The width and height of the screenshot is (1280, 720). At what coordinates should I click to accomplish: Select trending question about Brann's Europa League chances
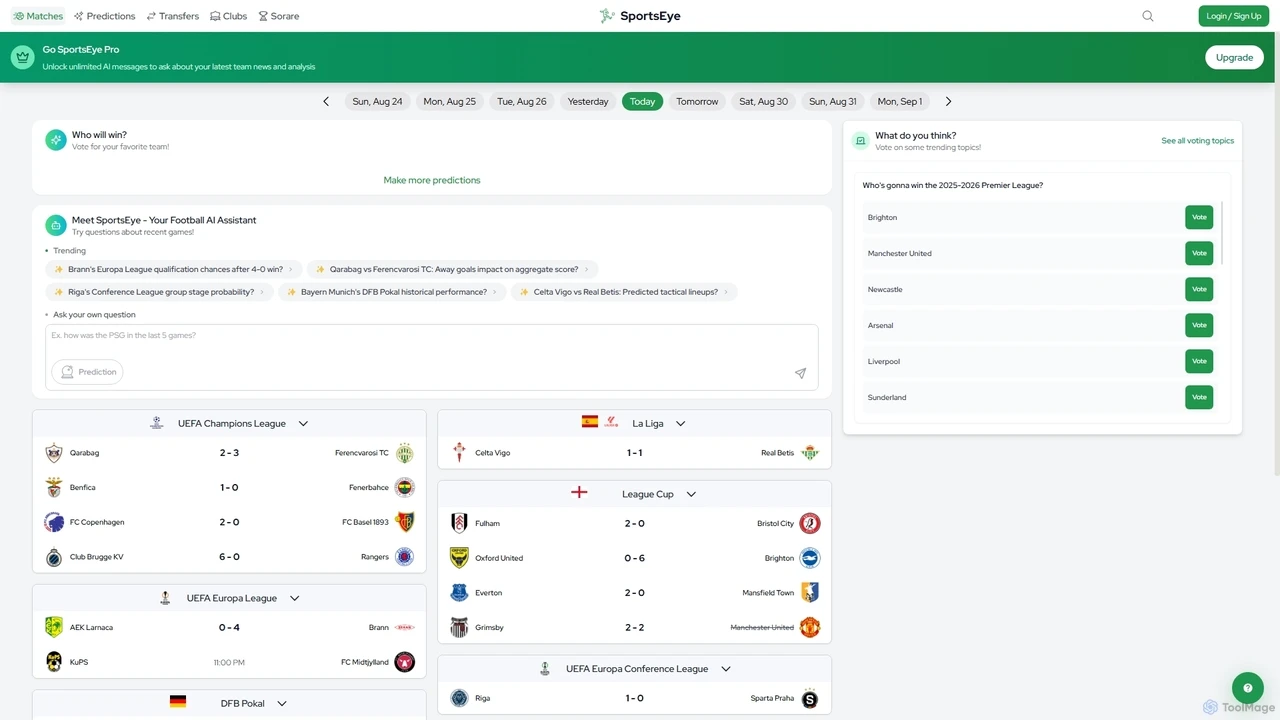pyautogui.click(x=175, y=269)
